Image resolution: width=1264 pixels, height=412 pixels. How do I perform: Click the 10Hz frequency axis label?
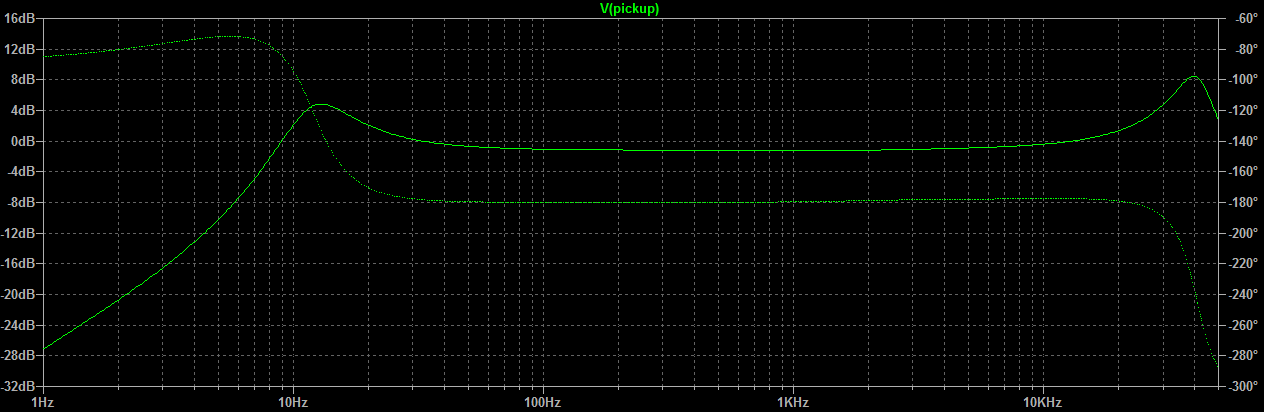[x=293, y=402]
